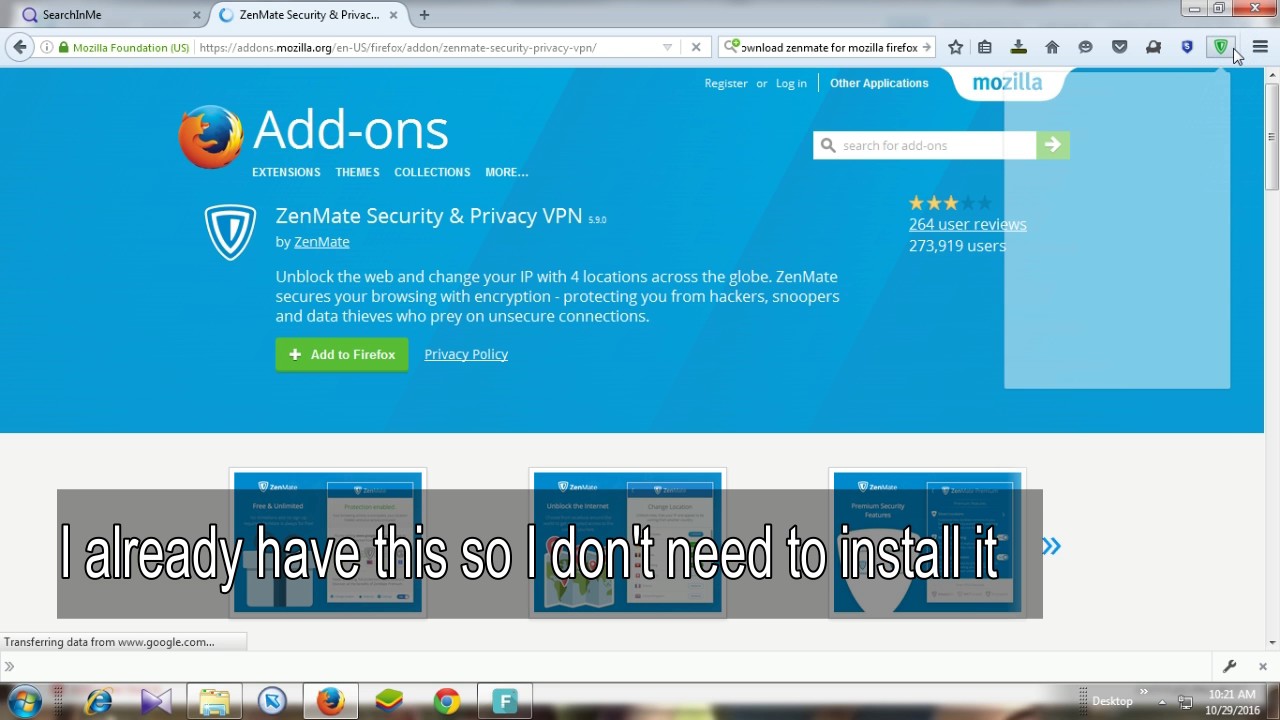This screenshot has height=720, width=1280.
Task: Show site information icon in address bar
Action: 46,47
